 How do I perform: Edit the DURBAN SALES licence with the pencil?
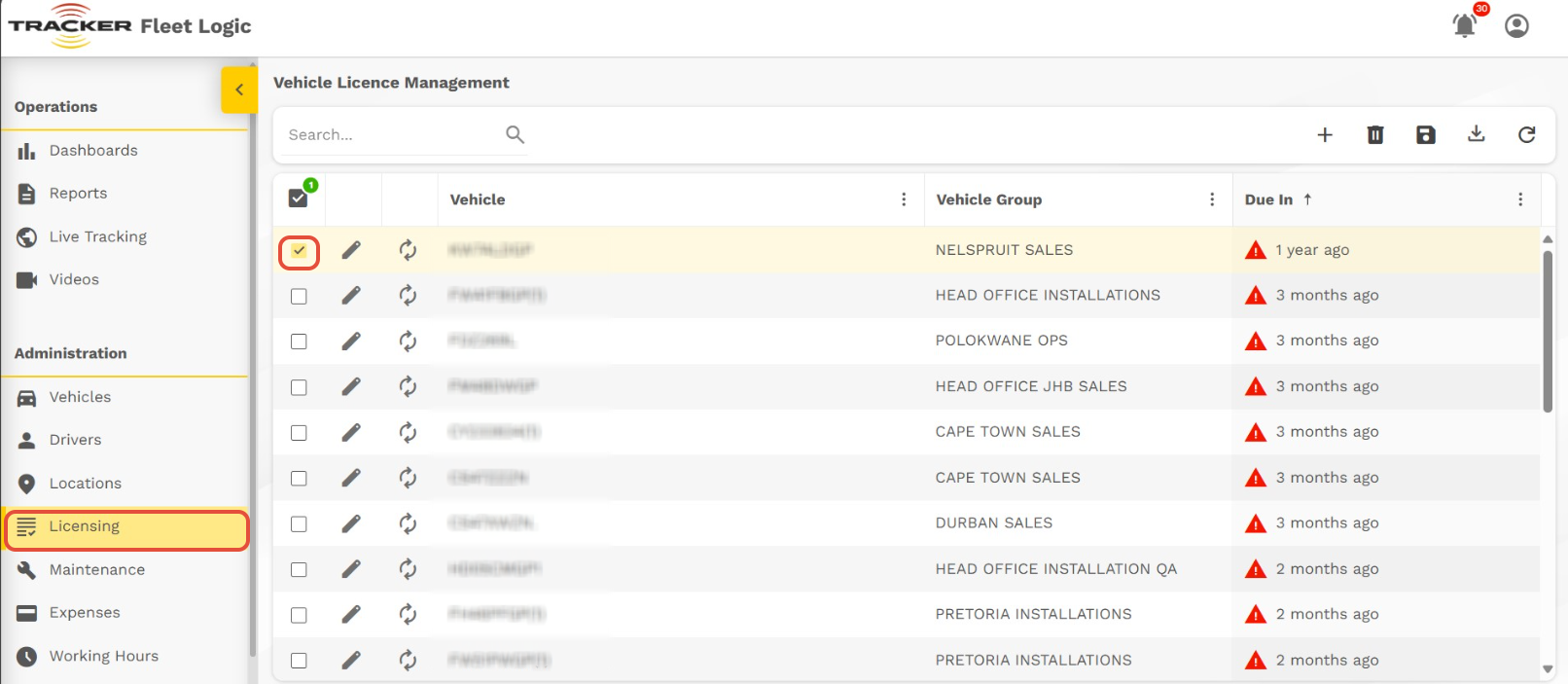click(x=351, y=522)
